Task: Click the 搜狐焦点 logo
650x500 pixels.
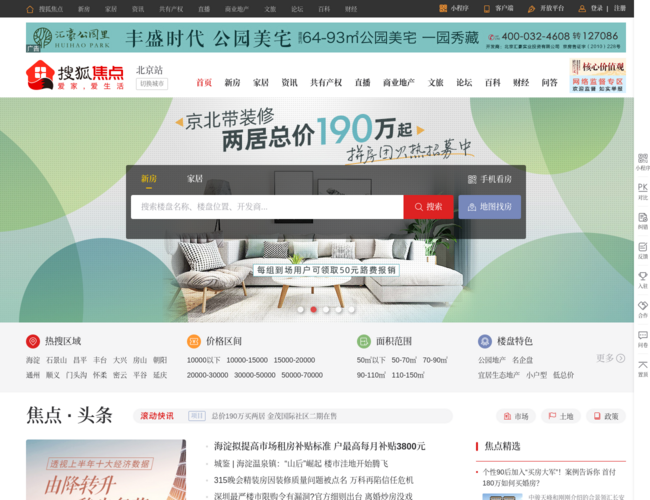Action: click(75, 75)
